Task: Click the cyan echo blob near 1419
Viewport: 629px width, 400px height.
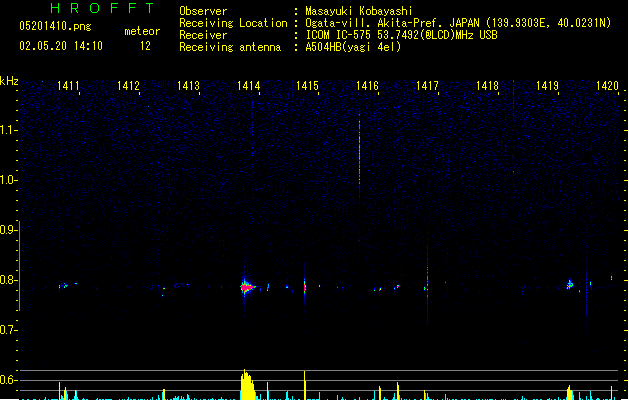Action: [570, 284]
